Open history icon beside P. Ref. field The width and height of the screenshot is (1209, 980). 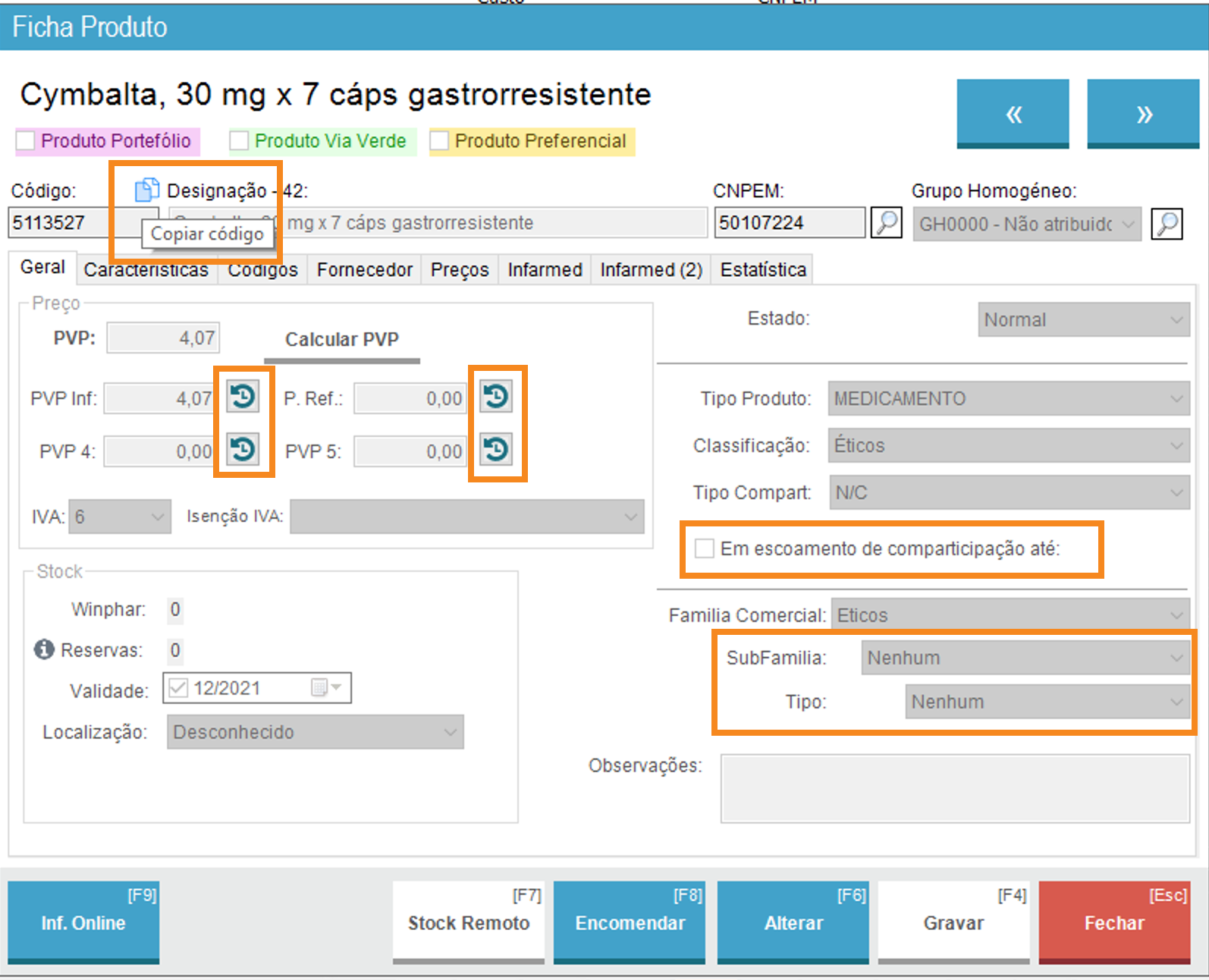[x=496, y=397]
